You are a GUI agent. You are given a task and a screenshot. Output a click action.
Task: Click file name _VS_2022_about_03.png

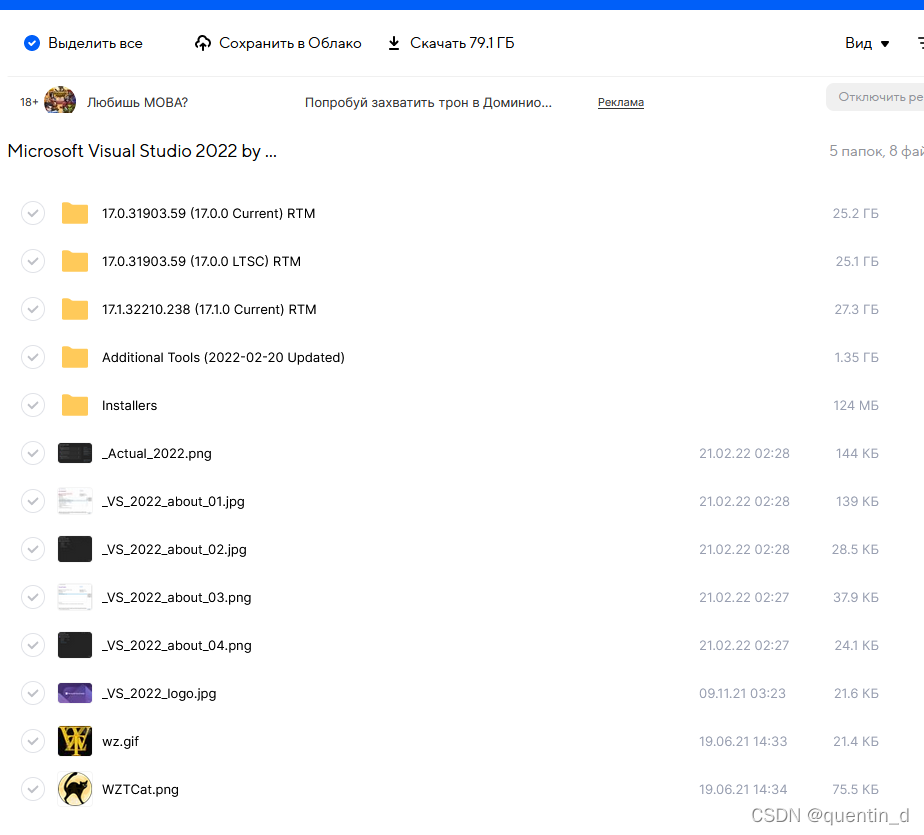pos(177,598)
